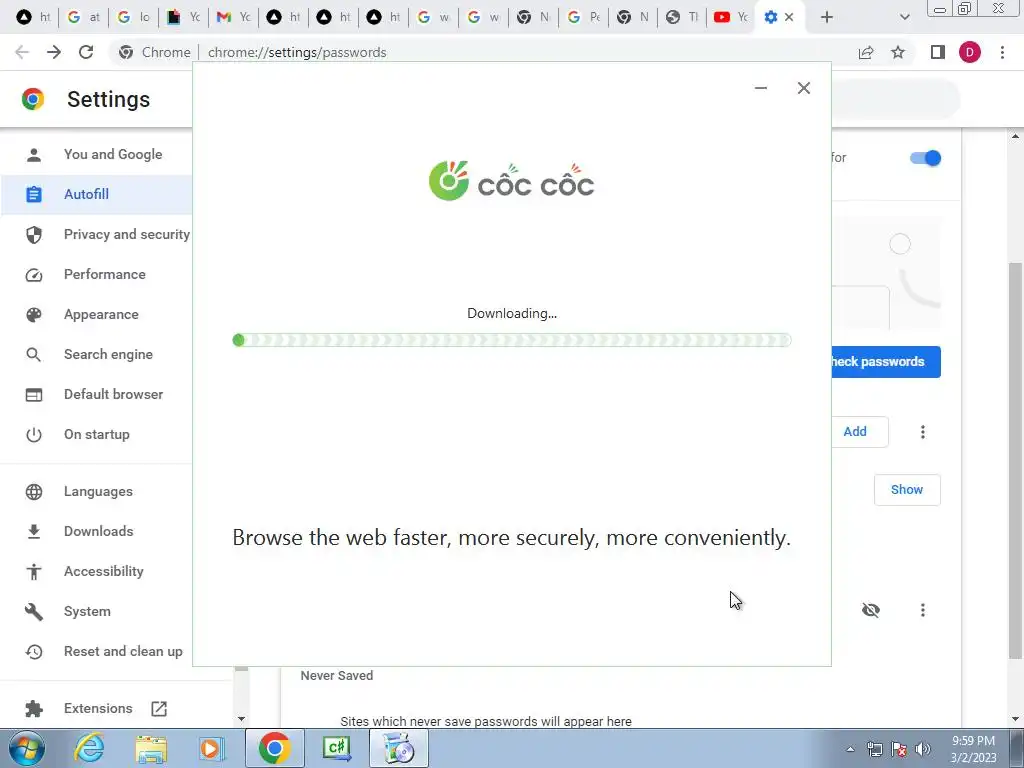This screenshot has height=768, width=1024.
Task: Click the Action Center flag icon
Action: [x=899, y=749]
